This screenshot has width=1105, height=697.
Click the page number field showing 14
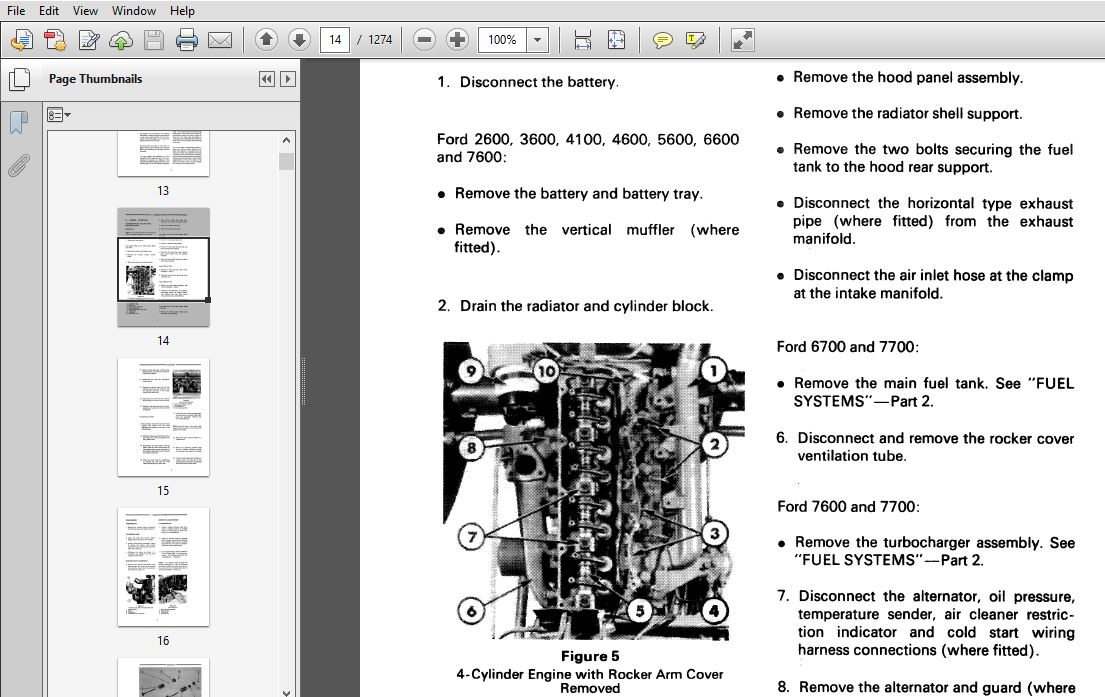pos(335,39)
